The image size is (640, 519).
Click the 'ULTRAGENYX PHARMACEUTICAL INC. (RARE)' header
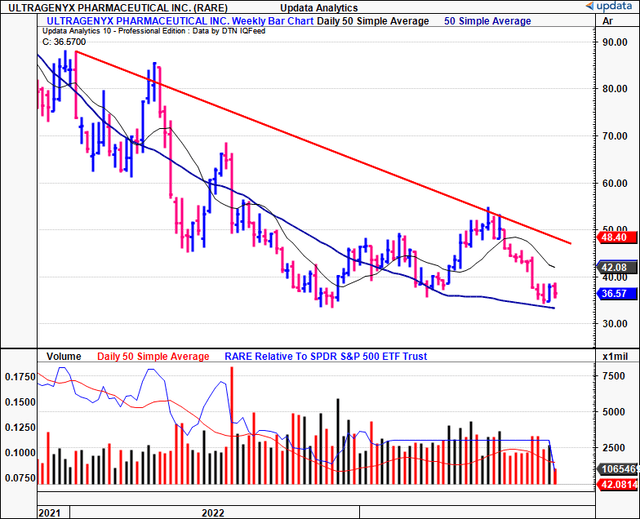click(x=118, y=8)
